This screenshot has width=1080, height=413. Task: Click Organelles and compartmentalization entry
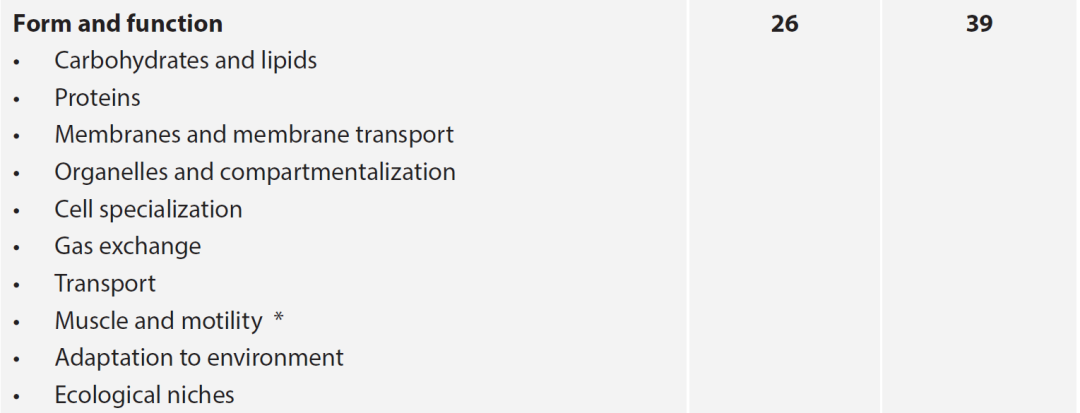255,172
